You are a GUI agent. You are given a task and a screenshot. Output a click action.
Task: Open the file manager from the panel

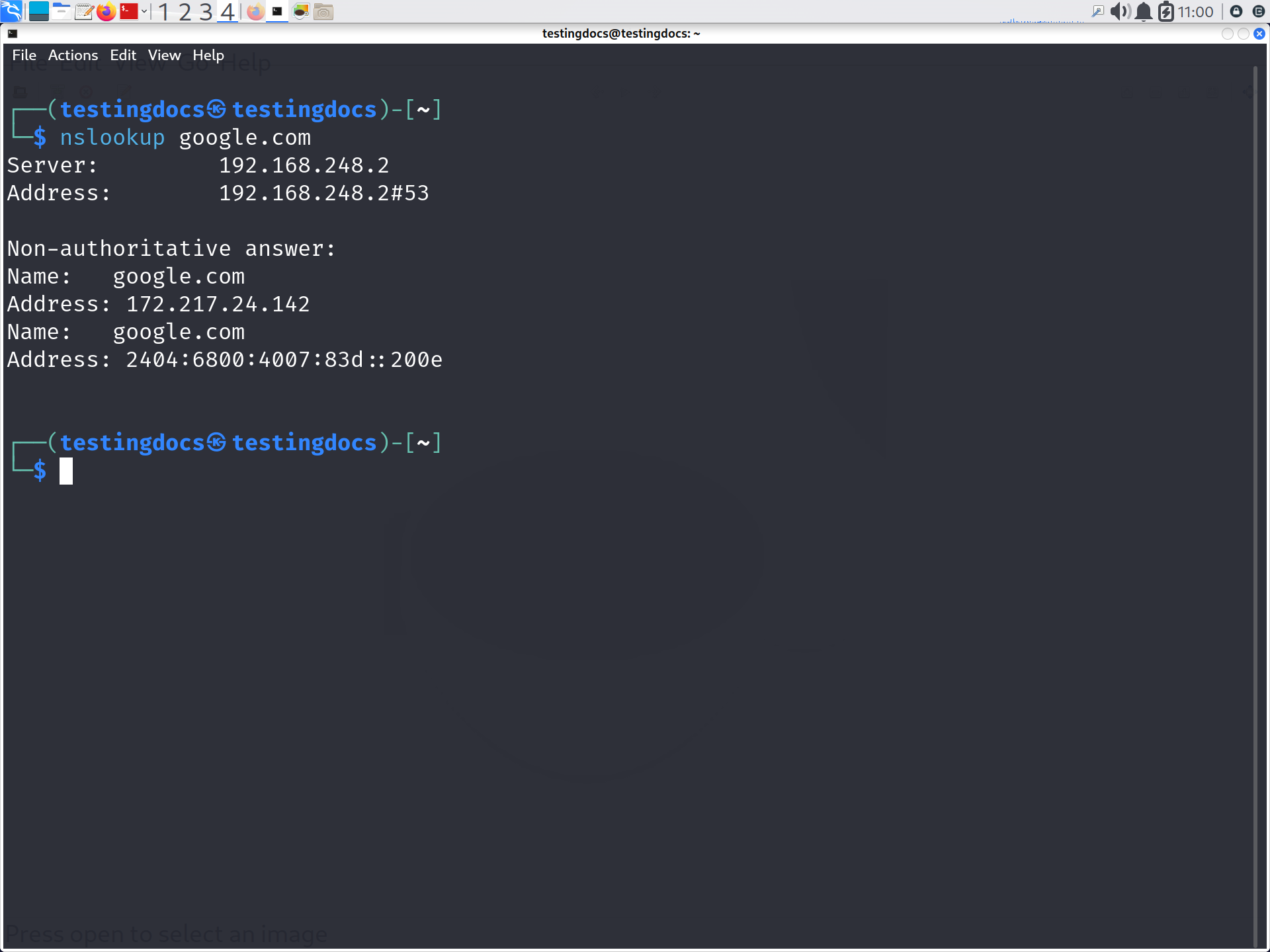(x=62, y=11)
